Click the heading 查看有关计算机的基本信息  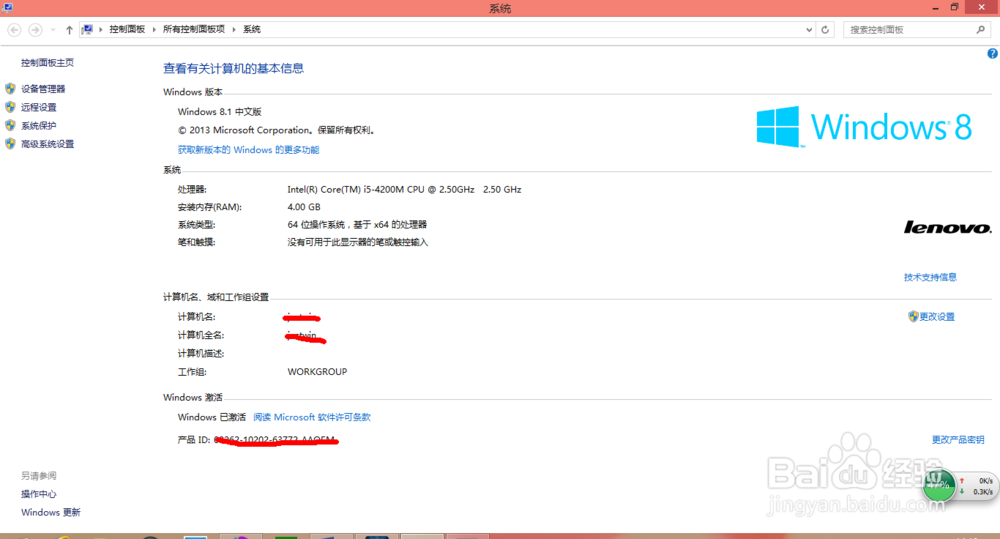point(233,68)
